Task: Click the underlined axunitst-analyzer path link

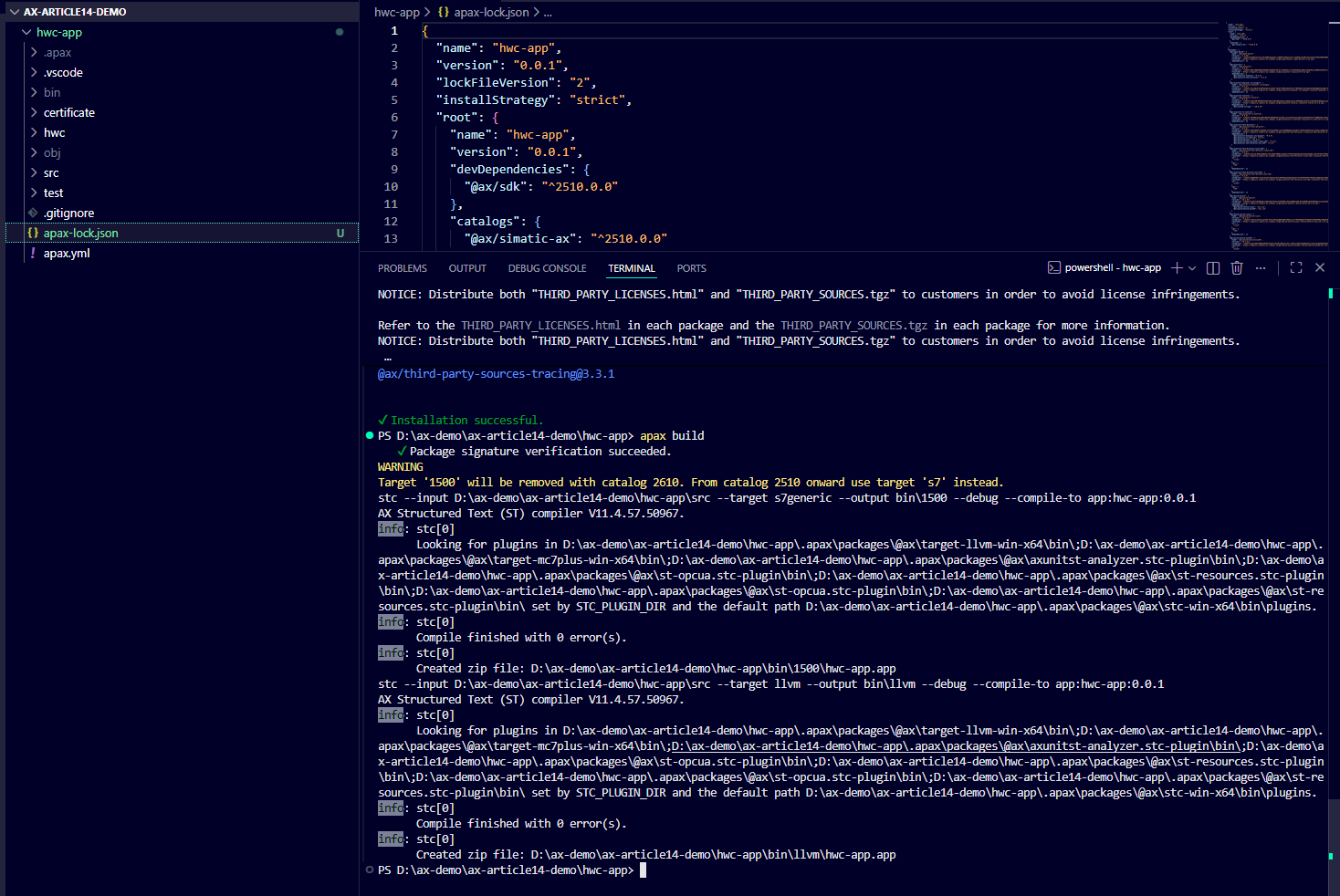Action: click(956, 745)
